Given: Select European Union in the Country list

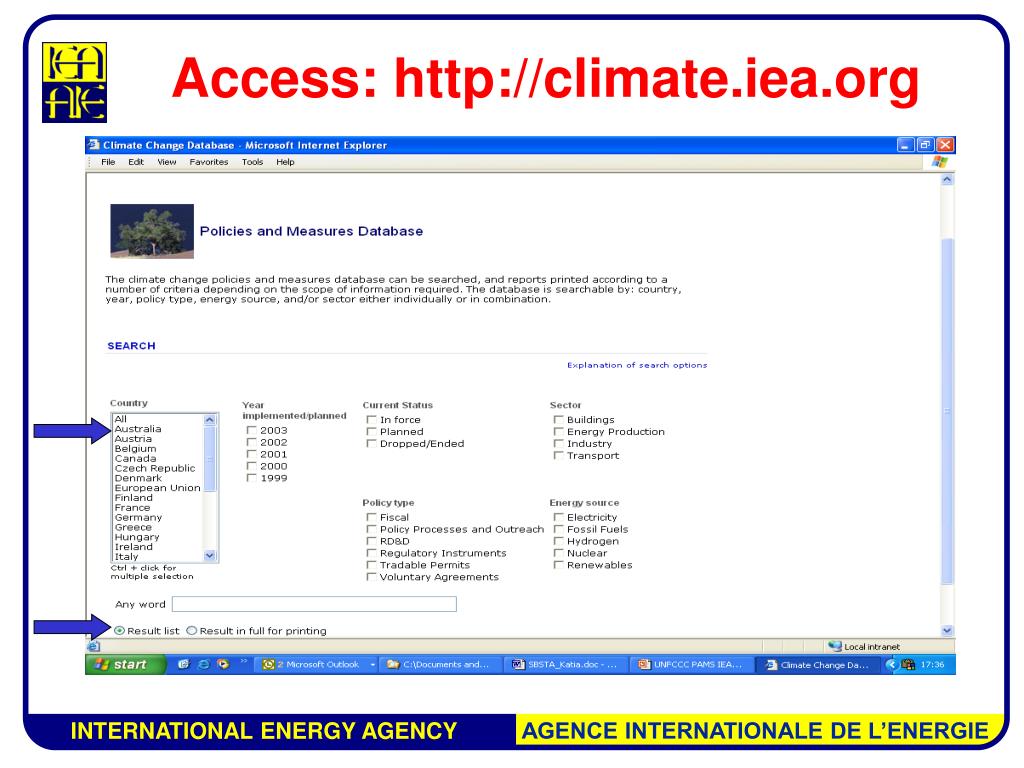Looking at the screenshot, I should 157,487.
